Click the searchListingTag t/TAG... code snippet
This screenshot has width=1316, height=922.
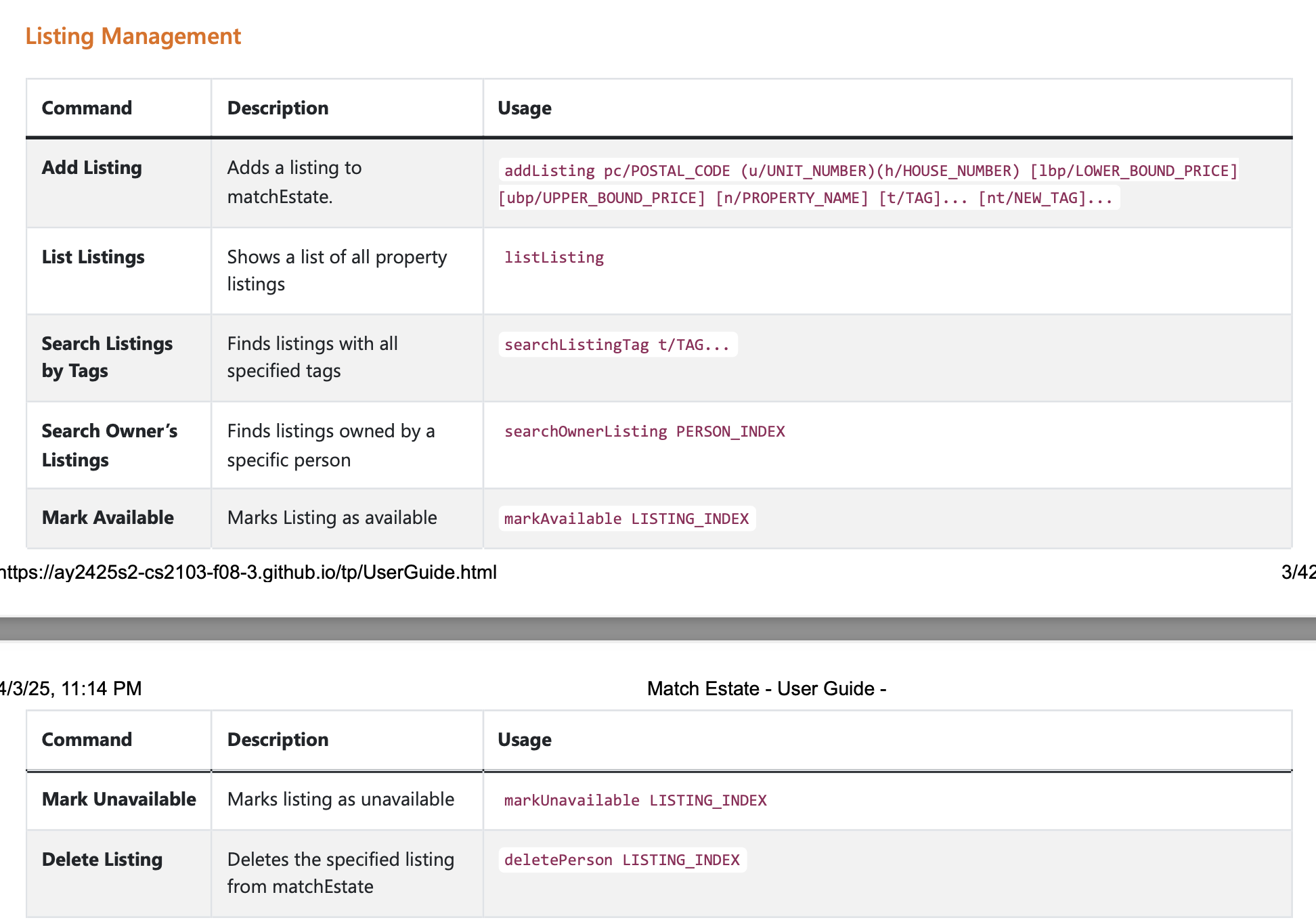pos(617,345)
